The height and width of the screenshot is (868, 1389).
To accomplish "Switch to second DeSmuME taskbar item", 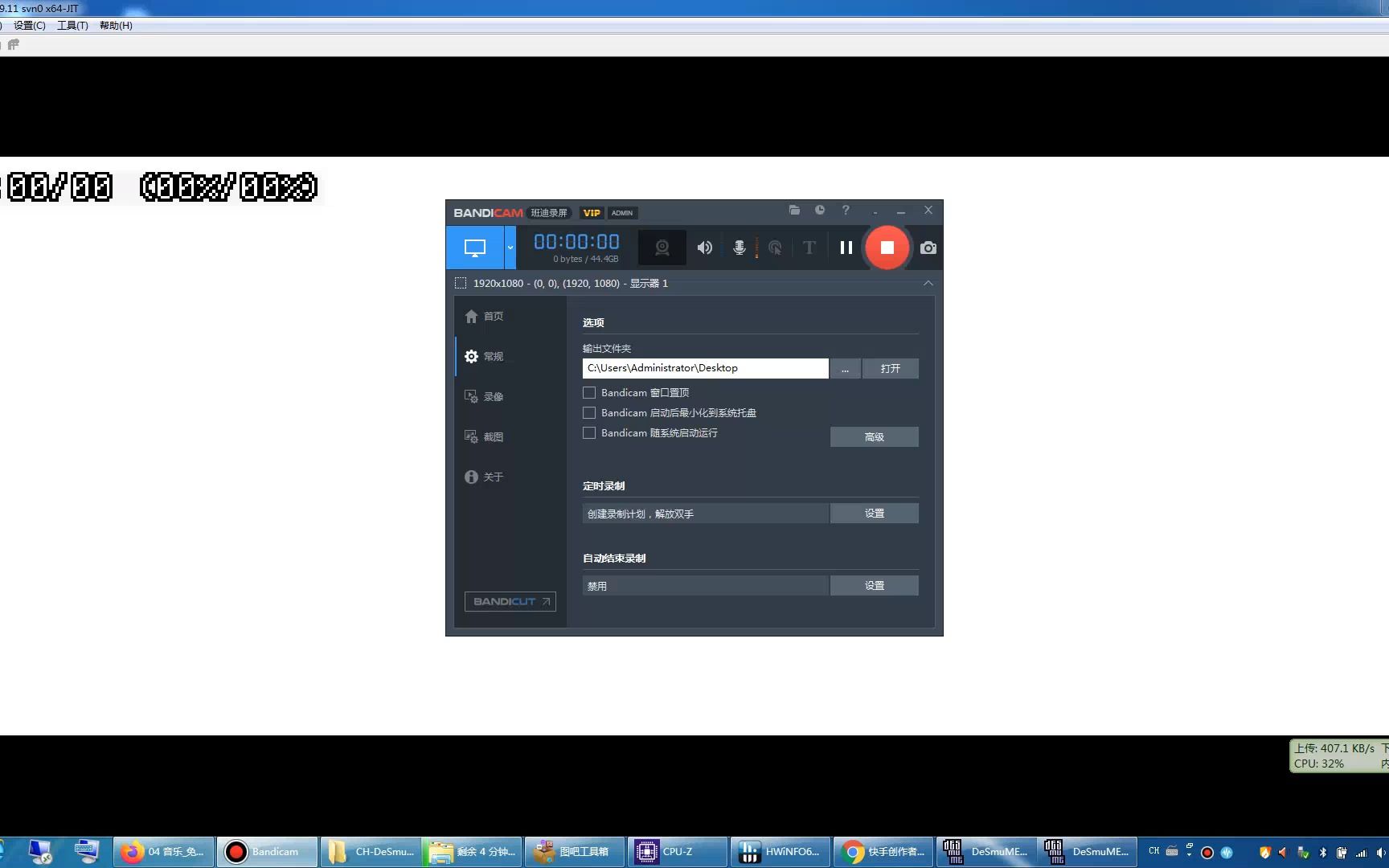I will [x=1088, y=852].
